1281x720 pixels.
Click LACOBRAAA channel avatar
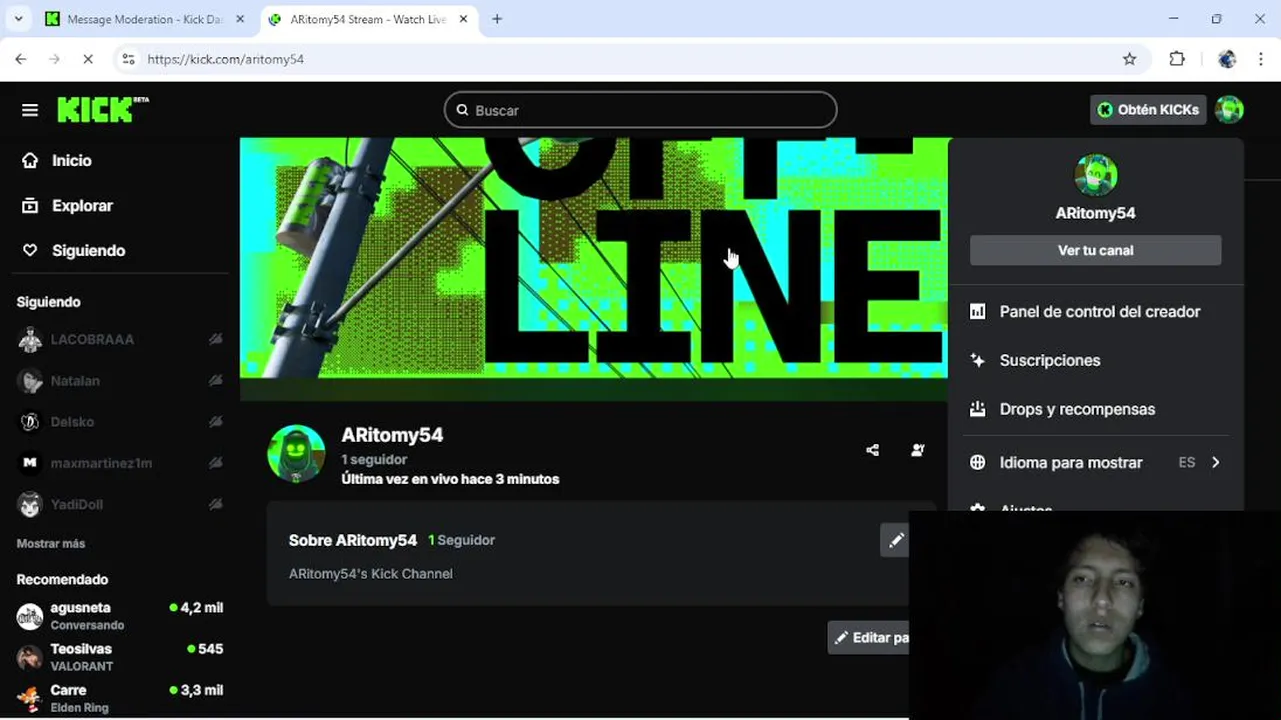pos(30,339)
